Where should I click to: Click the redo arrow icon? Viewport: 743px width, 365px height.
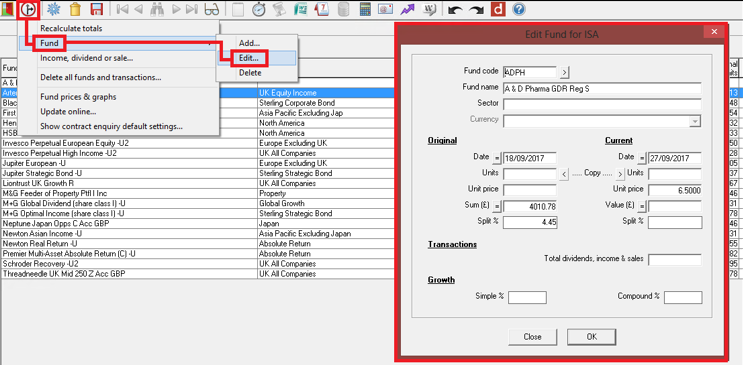point(476,9)
